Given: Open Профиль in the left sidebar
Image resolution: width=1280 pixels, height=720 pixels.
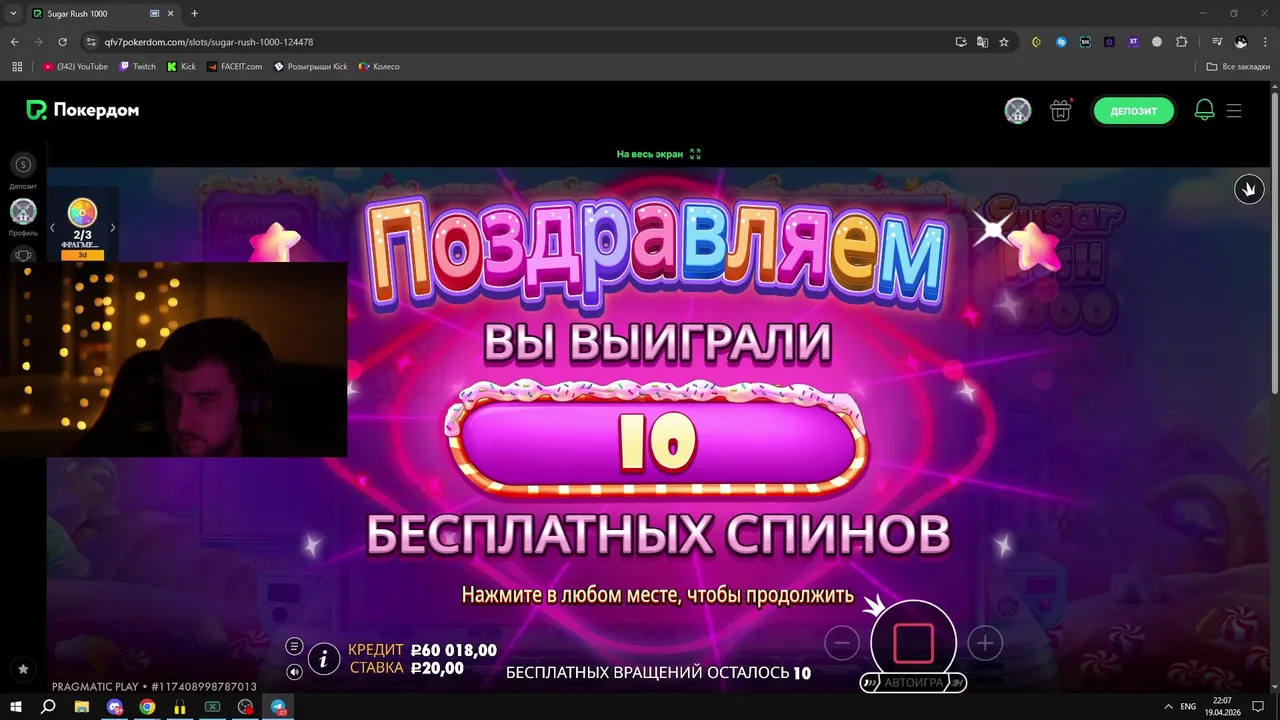Looking at the screenshot, I should (x=23, y=212).
